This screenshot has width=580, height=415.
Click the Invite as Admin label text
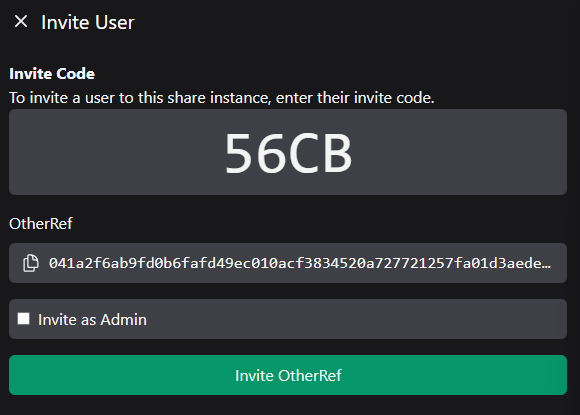tap(92, 320)
